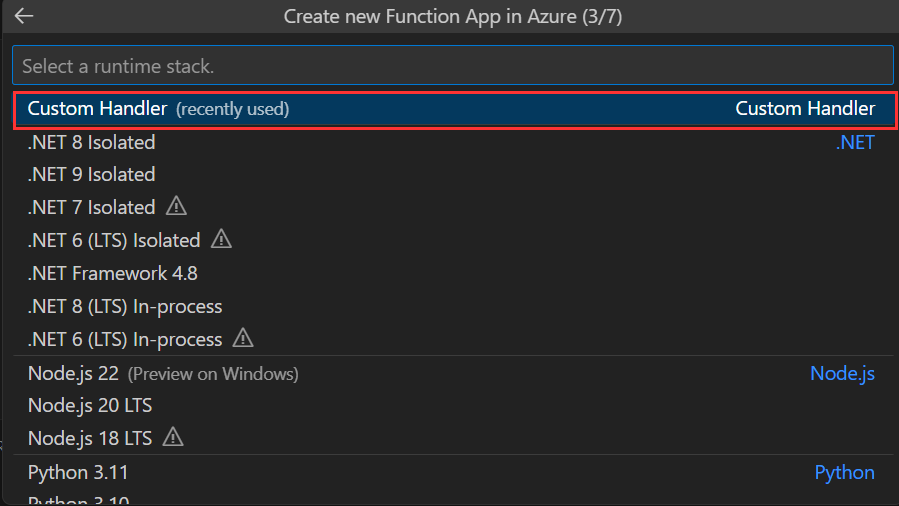This screenshot has width=899, height=506.
Task: Focus the 'Select a runtime stack' input
Action: coord(453,66)
